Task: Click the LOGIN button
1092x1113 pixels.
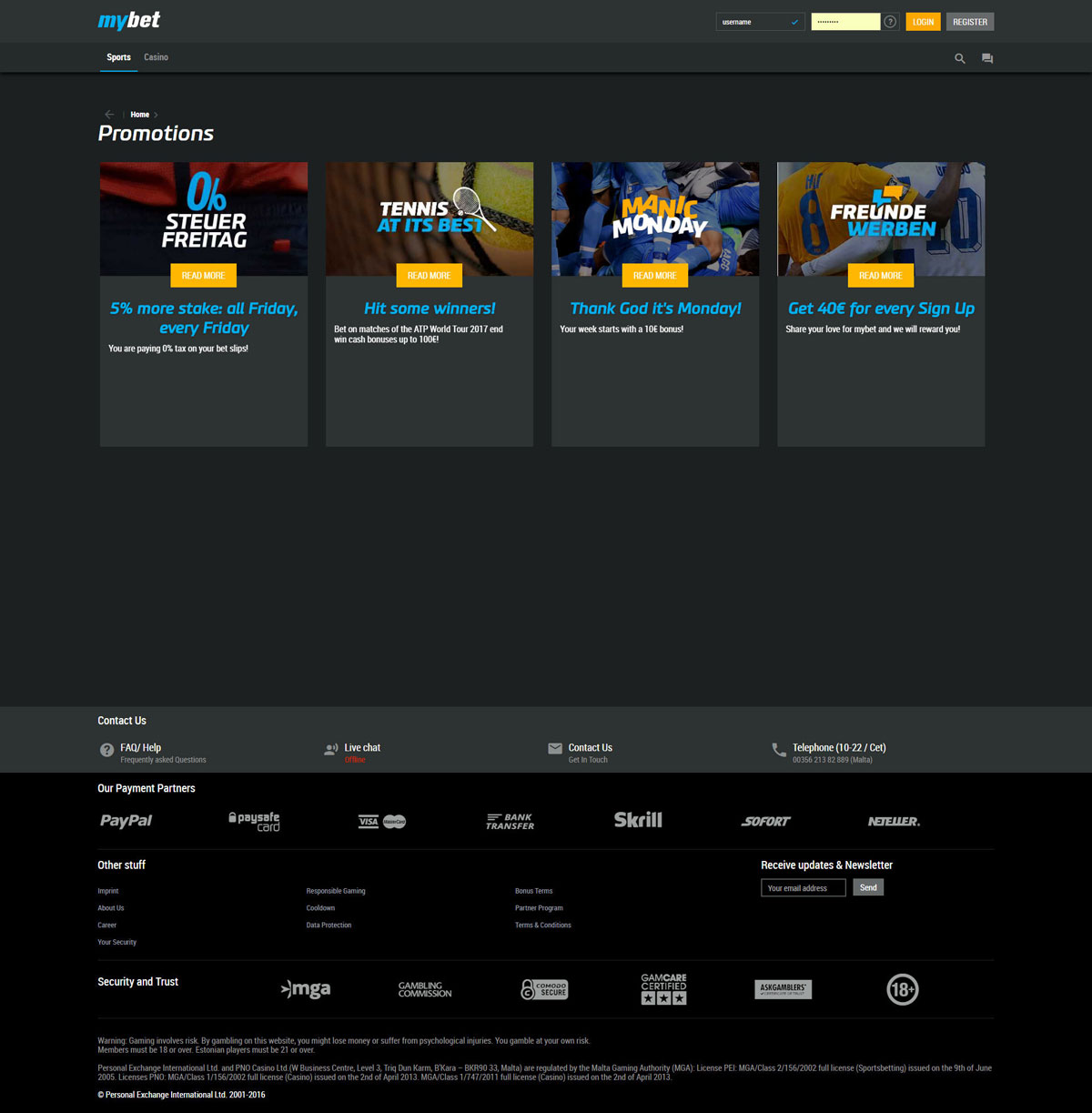Action: [923, 22]
